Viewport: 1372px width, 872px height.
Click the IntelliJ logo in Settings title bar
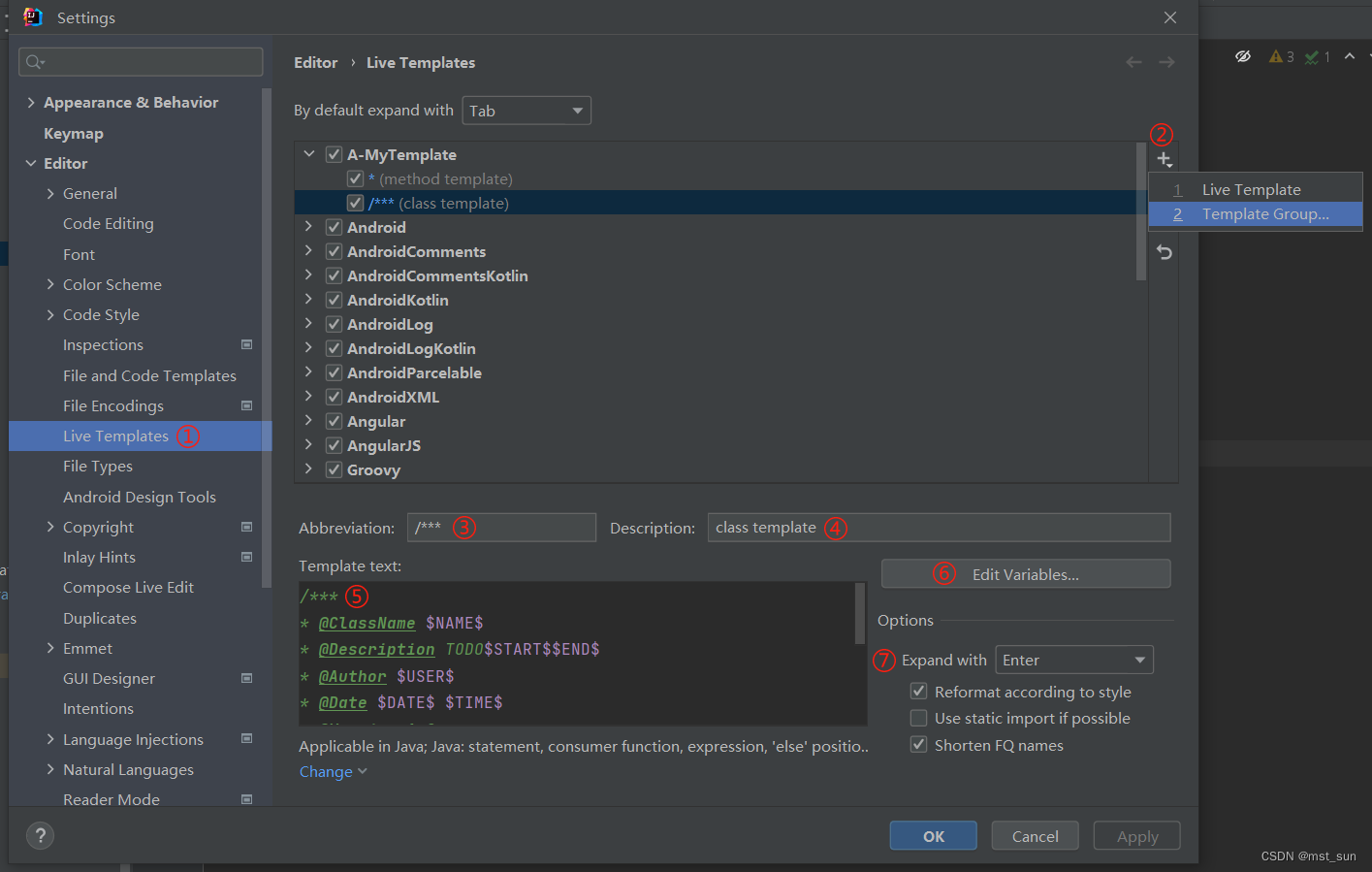(x=32, y=17)
